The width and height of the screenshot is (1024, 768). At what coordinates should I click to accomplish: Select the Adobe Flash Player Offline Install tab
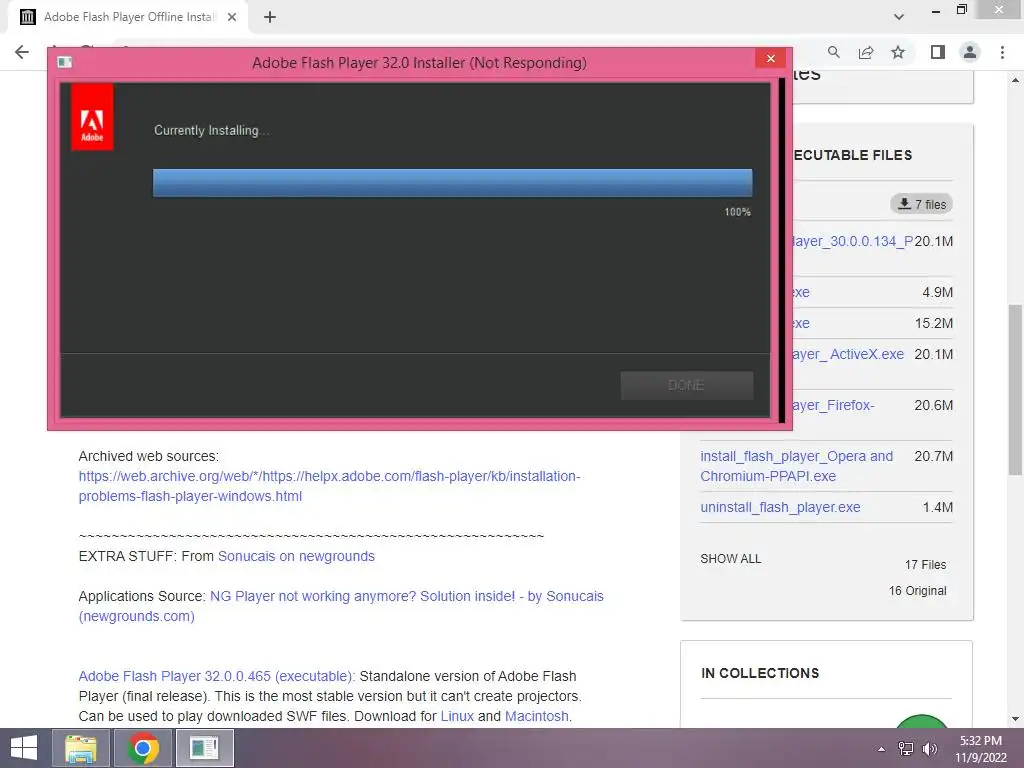[x=128, y=17]
